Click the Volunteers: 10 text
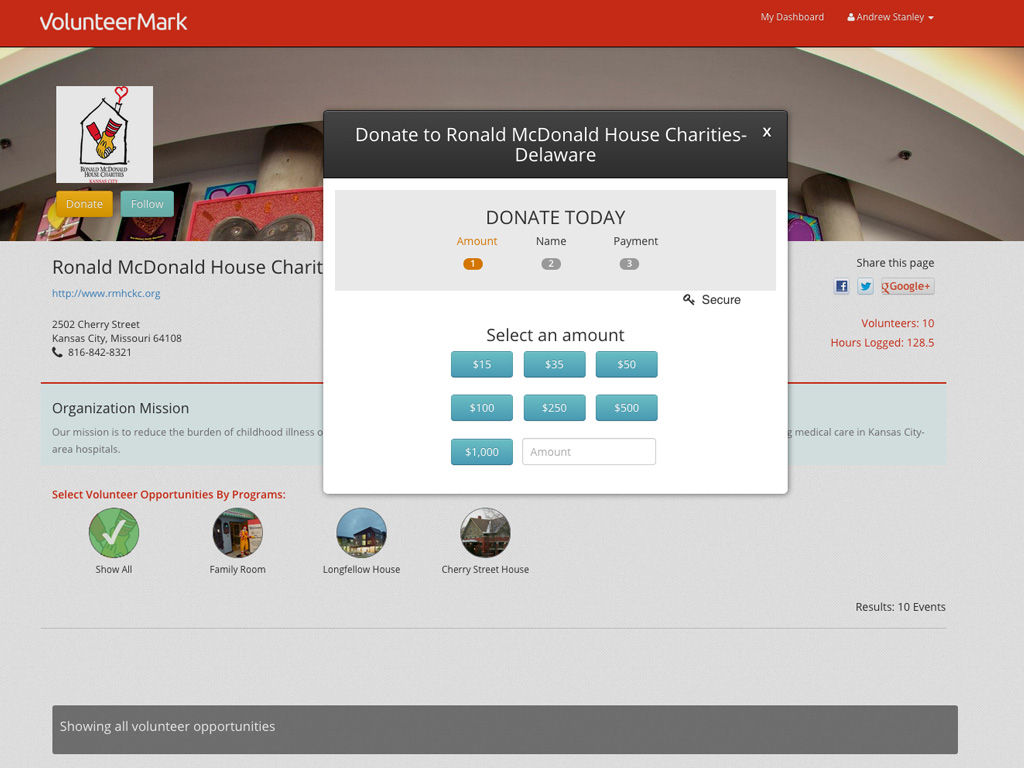 click(x=897, y=323)
